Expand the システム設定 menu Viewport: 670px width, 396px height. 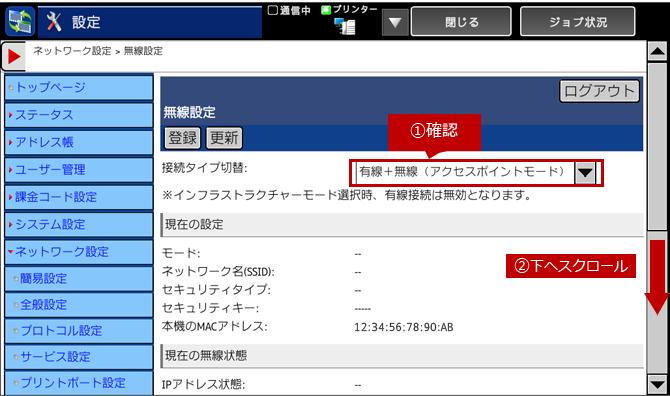[79, 224]
